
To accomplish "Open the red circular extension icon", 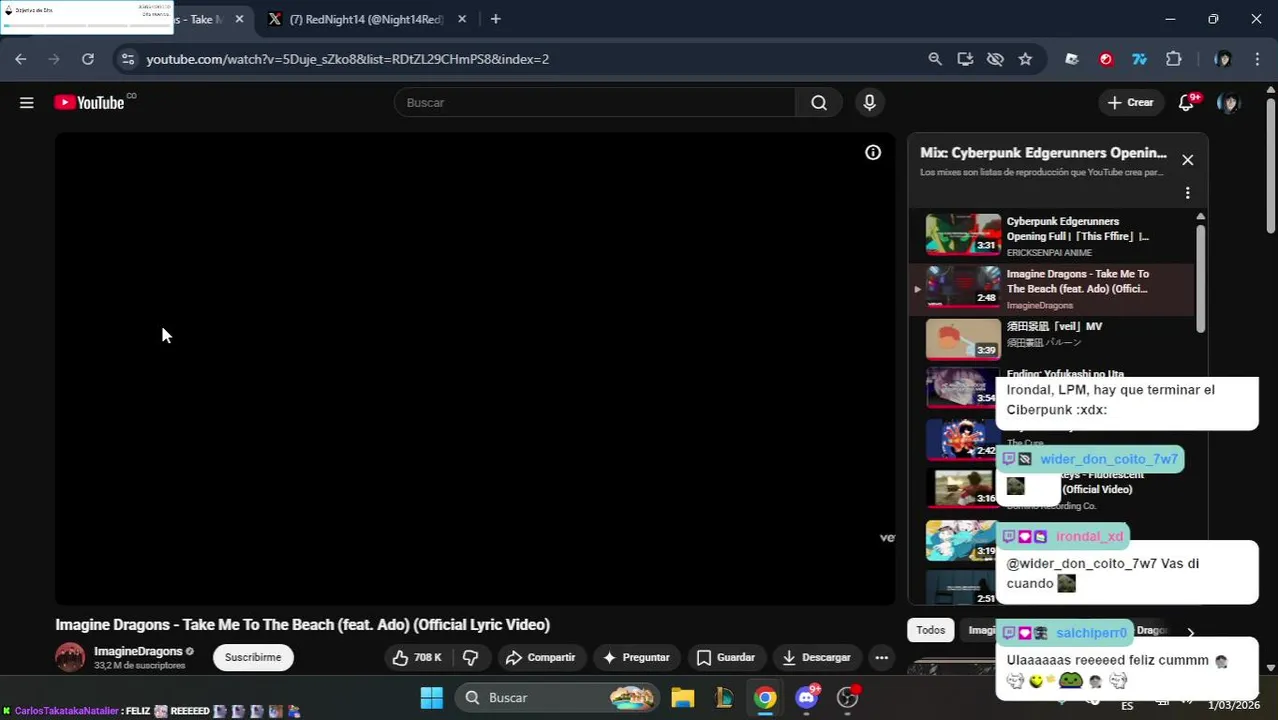I will 1106,59.
